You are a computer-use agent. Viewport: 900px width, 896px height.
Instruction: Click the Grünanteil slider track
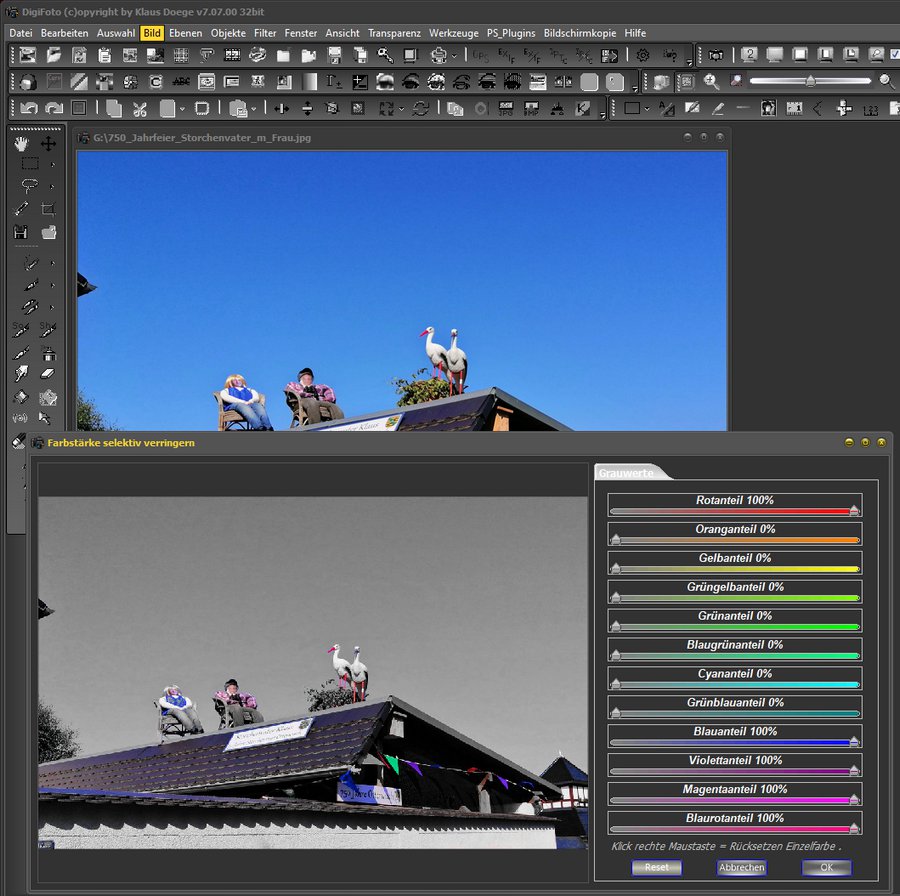[x=735, y=627]
